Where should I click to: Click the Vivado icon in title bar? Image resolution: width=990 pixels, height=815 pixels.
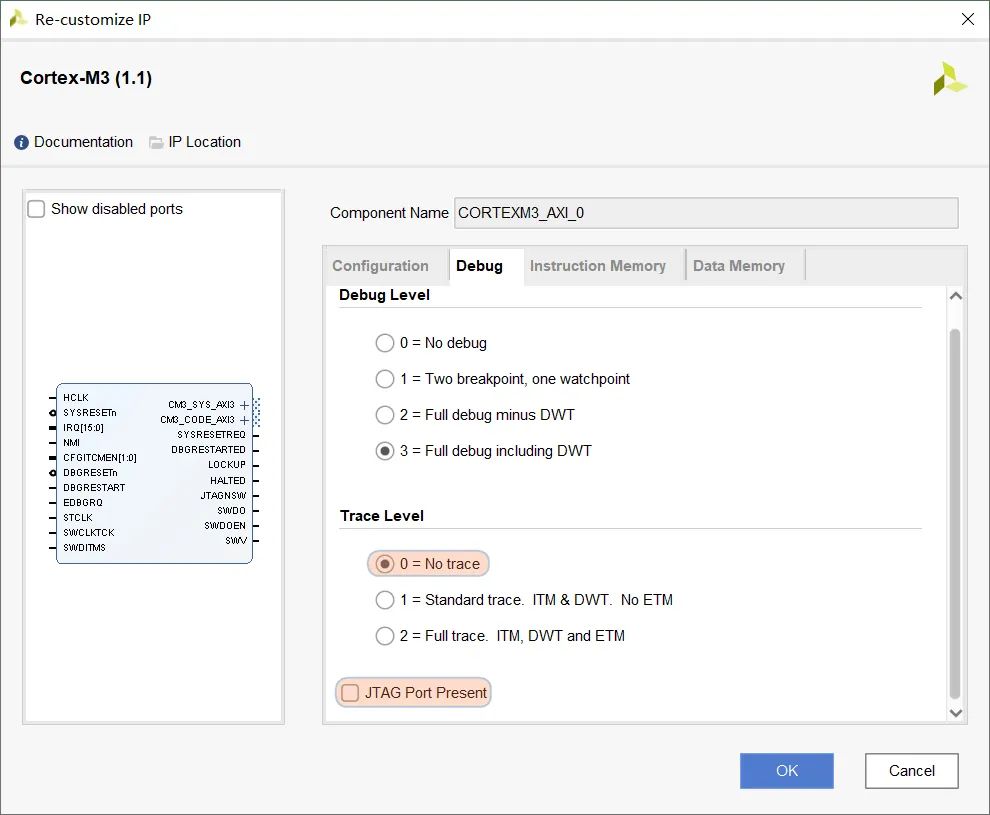click(x=18, y=19)
